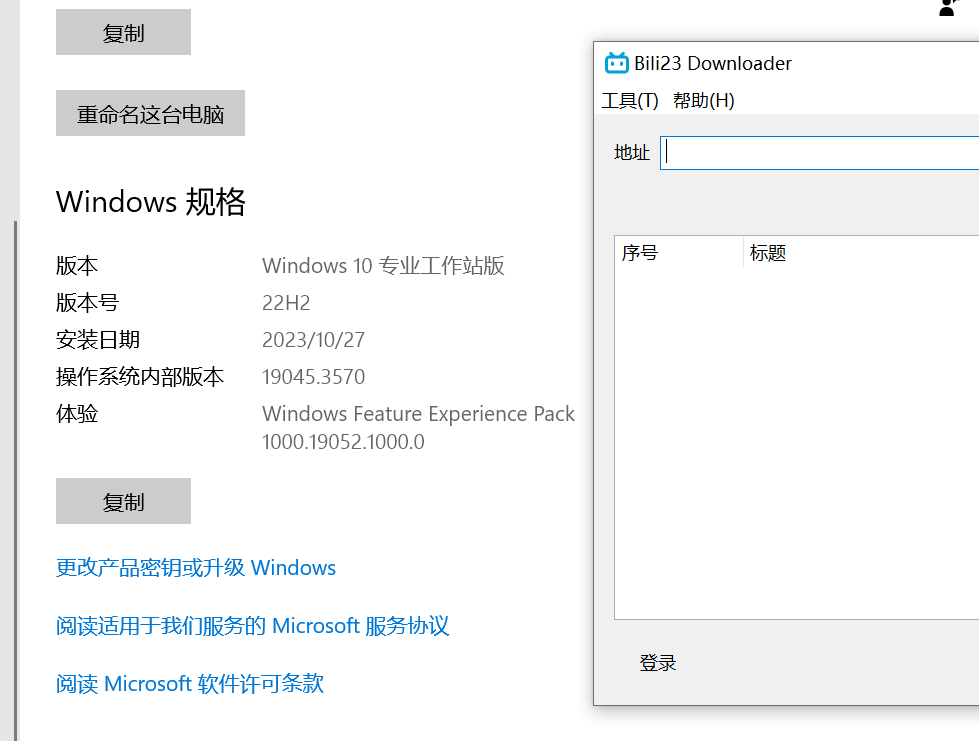Focus the 地址 address input field

[819, 153]
